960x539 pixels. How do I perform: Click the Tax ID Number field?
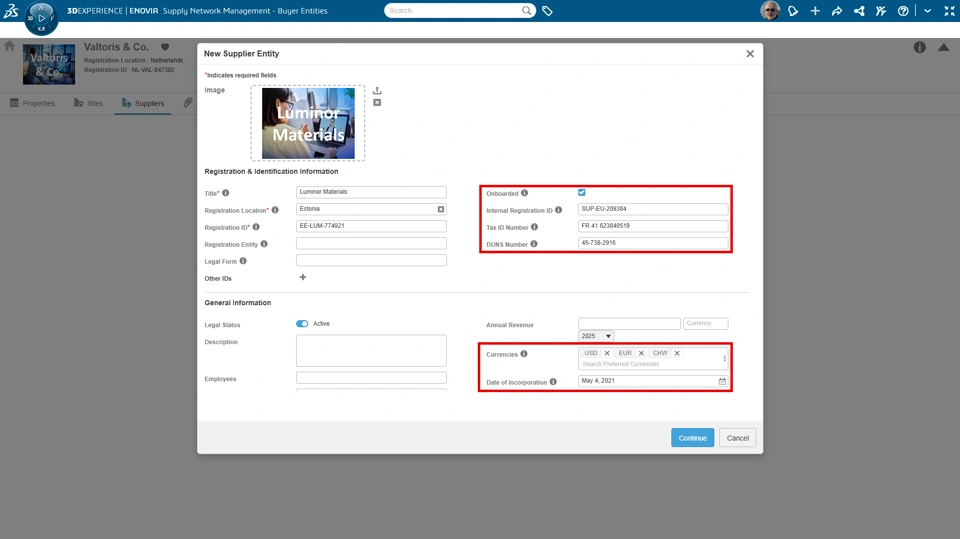(x=653, y=226)
